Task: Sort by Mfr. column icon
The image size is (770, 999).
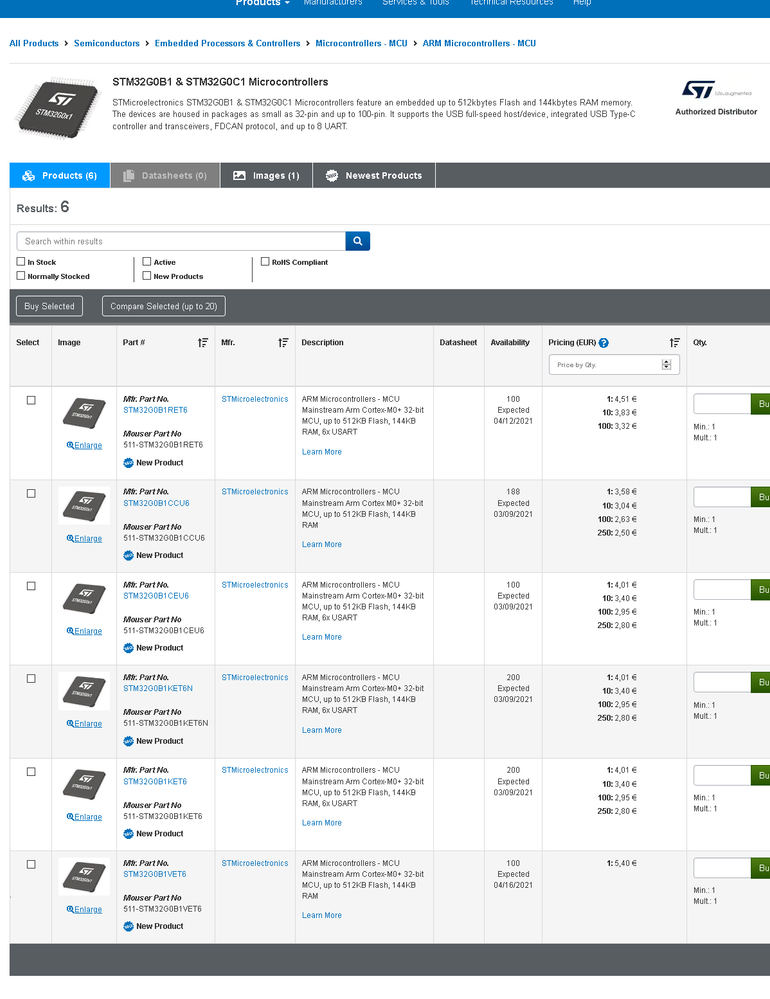Action: click(x=283, y=343)
